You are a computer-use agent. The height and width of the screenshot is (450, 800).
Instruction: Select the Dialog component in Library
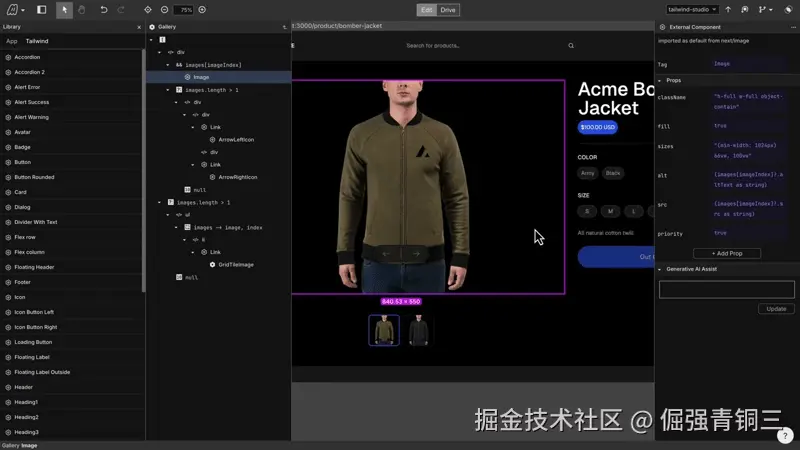(x=71, y=207)
